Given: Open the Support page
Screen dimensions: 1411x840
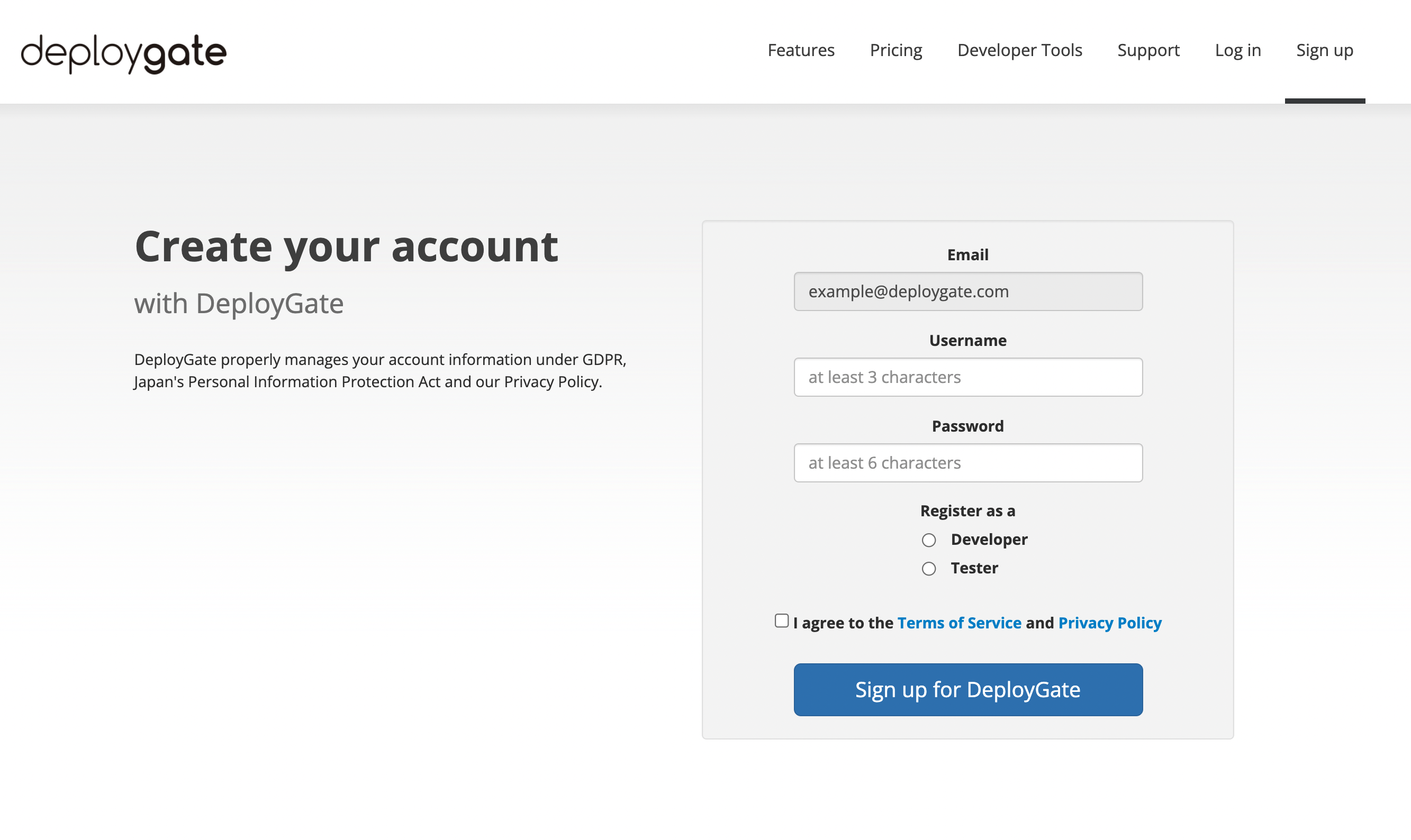Looking at the screenshot, I should [x=1148, y=50].
